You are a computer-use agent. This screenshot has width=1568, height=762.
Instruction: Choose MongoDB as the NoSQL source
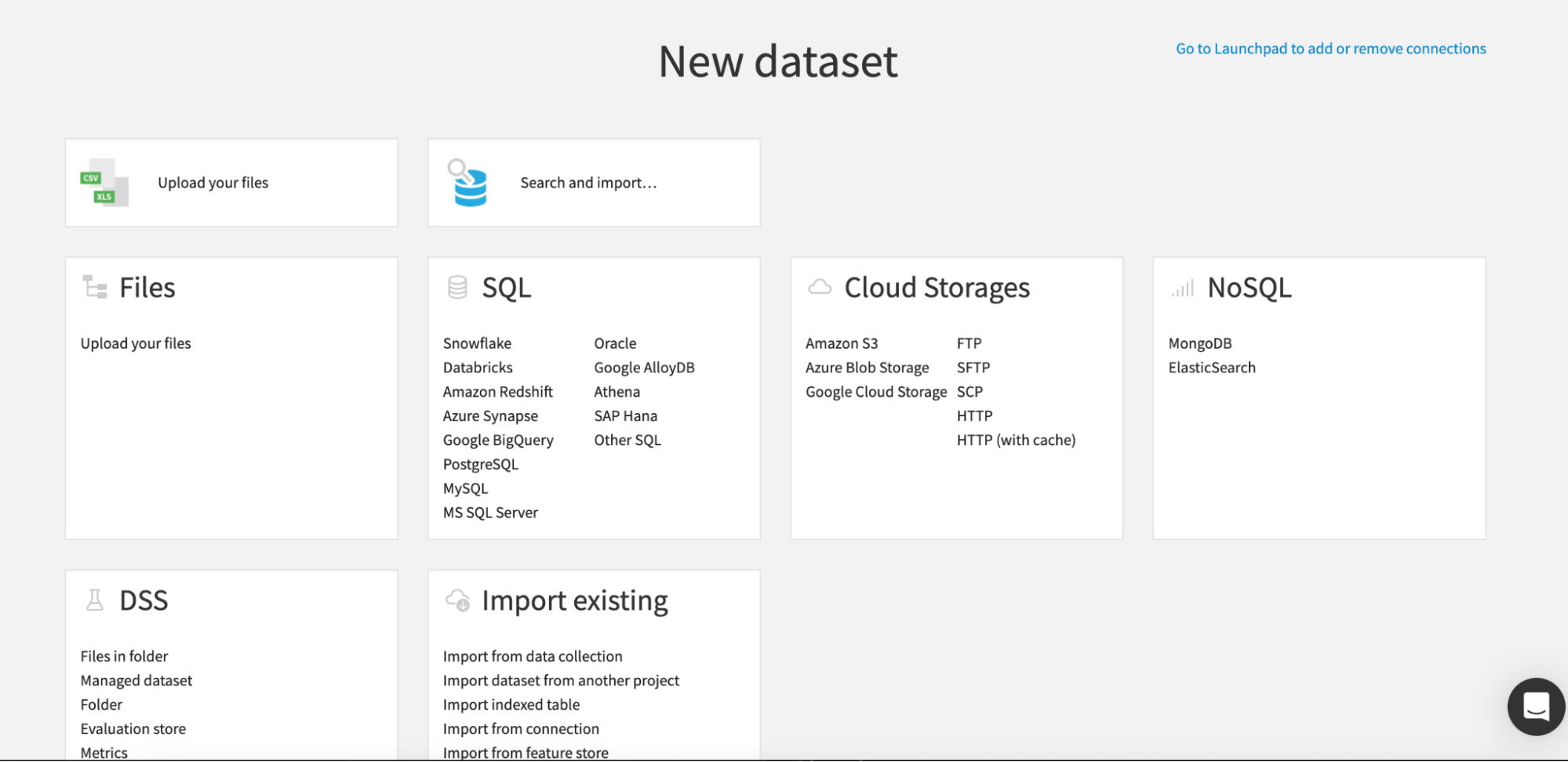(1199, 343)
